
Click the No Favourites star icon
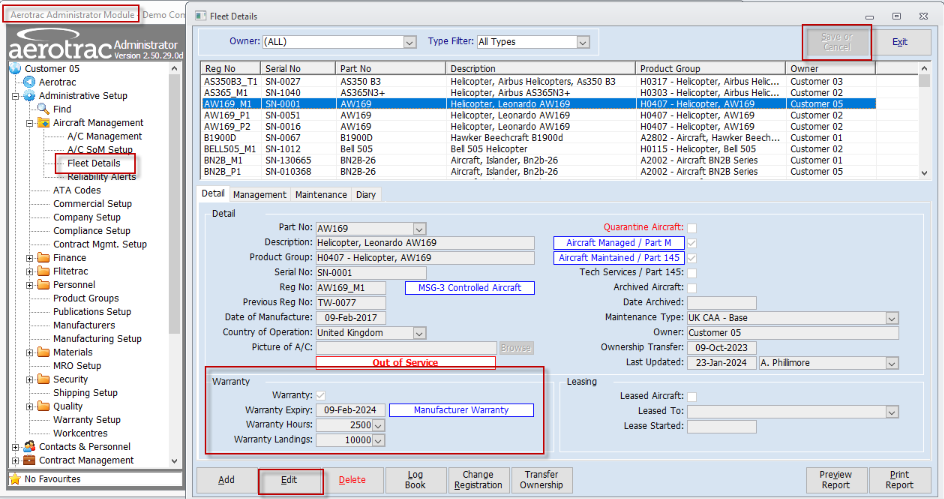click(x=15, y=479)
